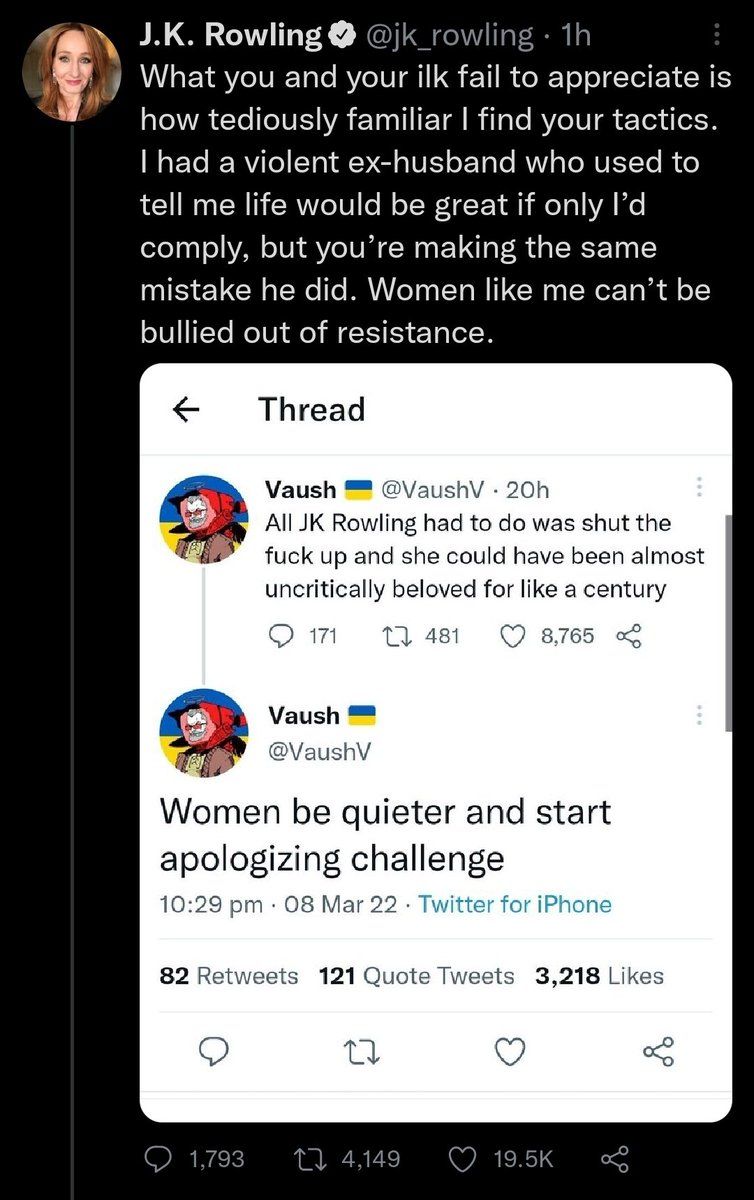The image size is (754, 1200).
Task: Share the main tweet via bottom share icon
Action: pyautogui.click(x=611, y=1158)
